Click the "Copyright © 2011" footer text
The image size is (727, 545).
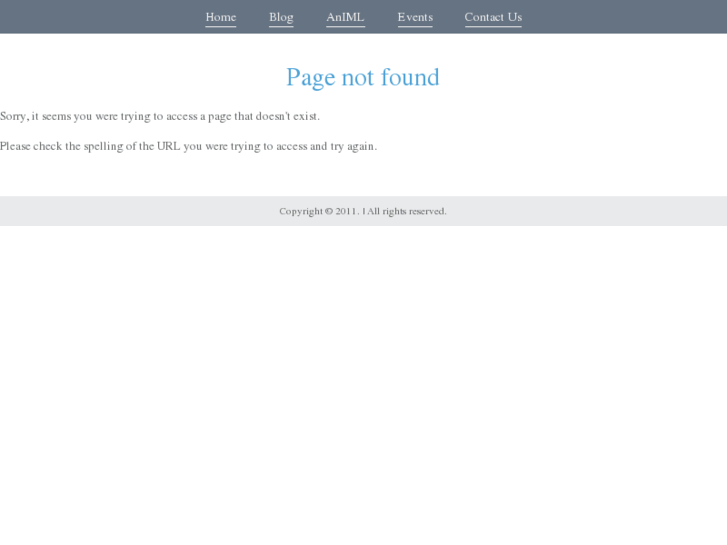pyautogui.click(x=363, y=212)
